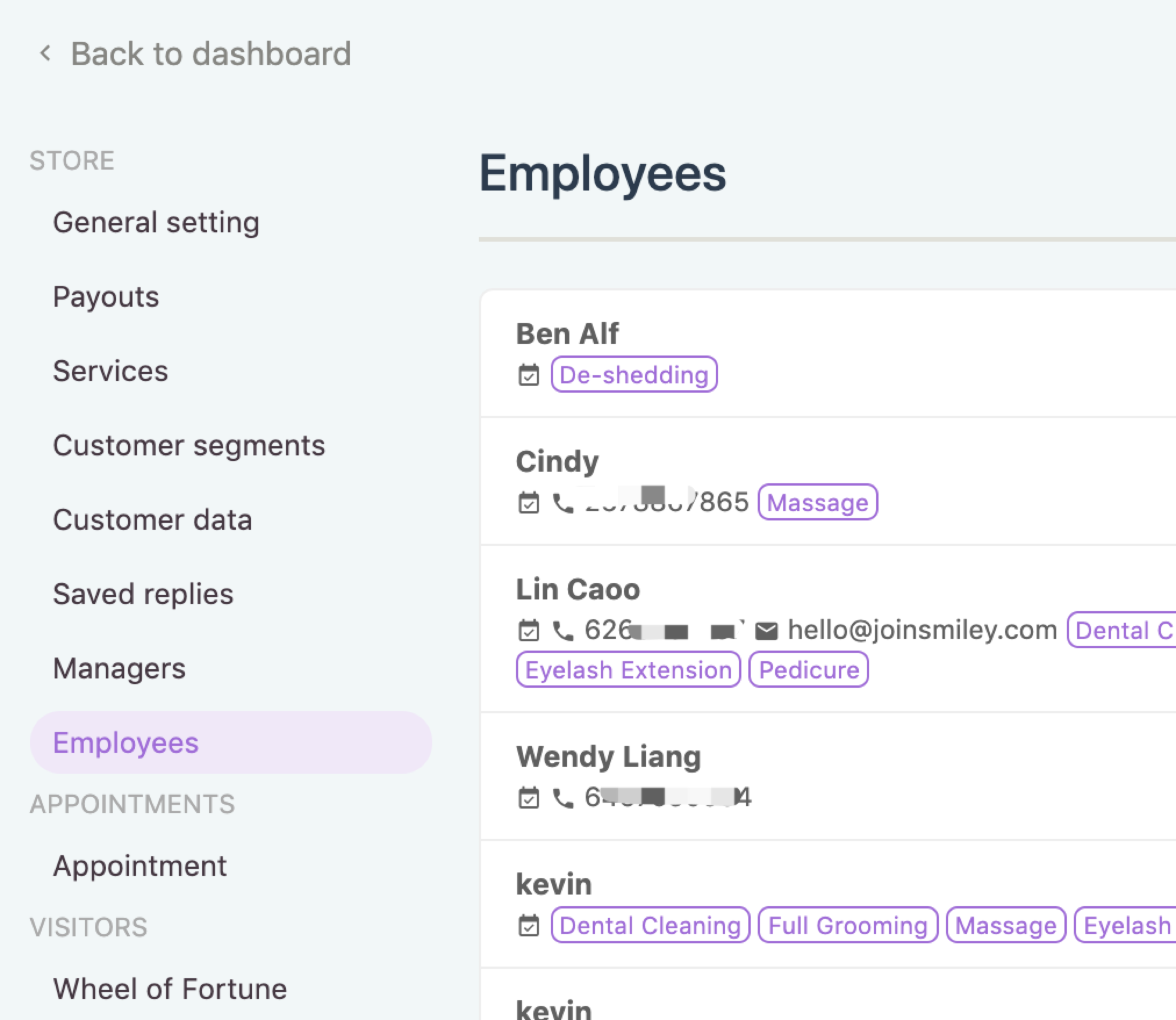
Task: Select the Lin Caoo employee name
Action: click(578, 590)
